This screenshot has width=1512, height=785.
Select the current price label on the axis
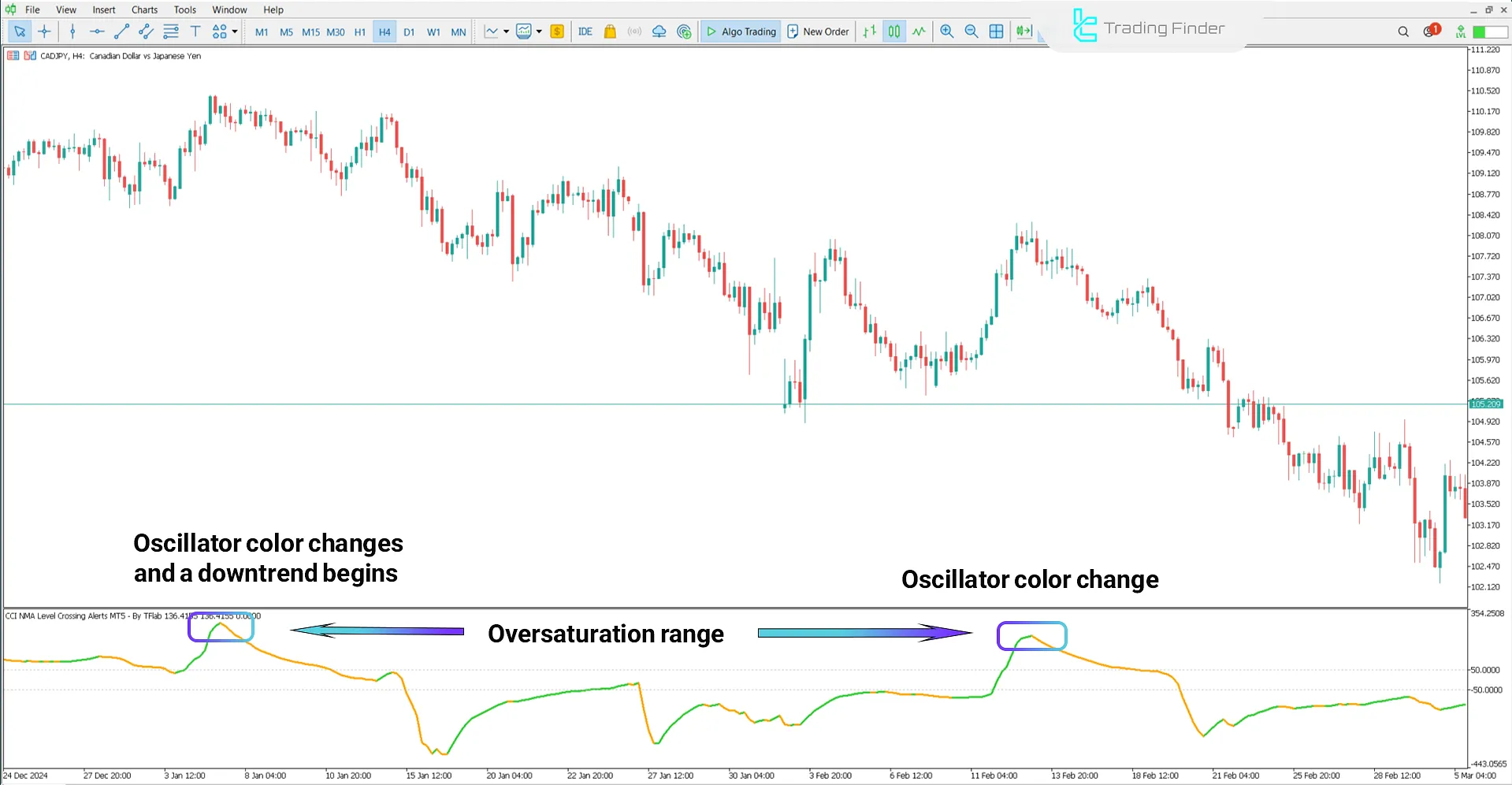[1485, 404]
